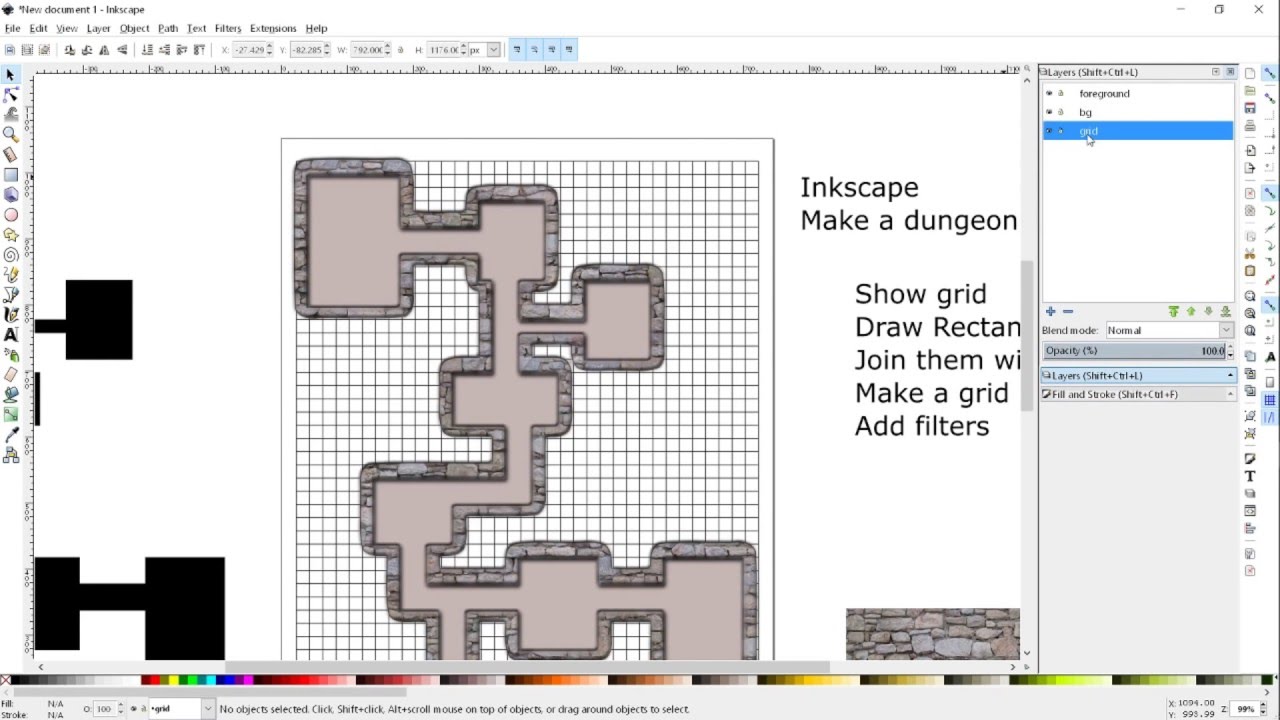Viewport: 1280px width, 720px height.
Task: Select the foreground layer row
Action: click(1138, 93)
